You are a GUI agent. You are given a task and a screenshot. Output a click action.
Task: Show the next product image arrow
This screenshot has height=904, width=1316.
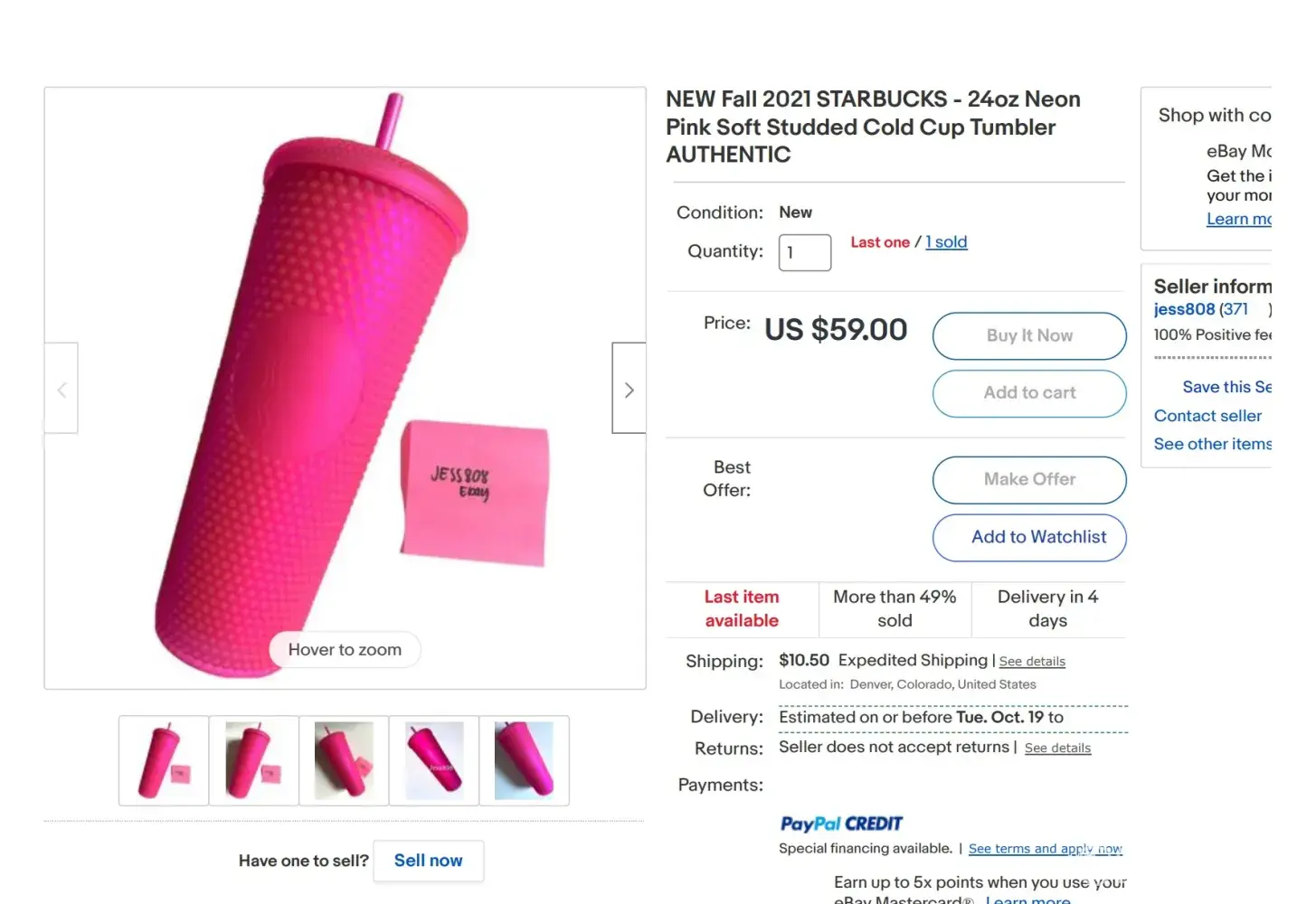coord(629,390)
